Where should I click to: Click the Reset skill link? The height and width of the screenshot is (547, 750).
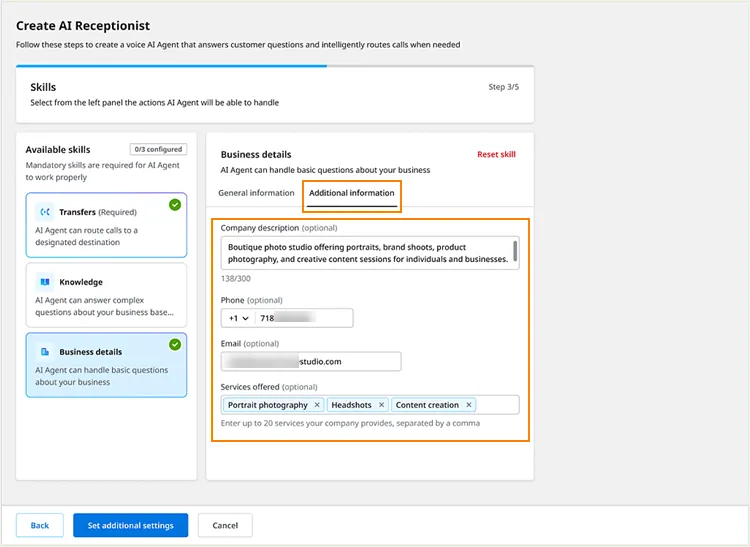pos(496,154)
